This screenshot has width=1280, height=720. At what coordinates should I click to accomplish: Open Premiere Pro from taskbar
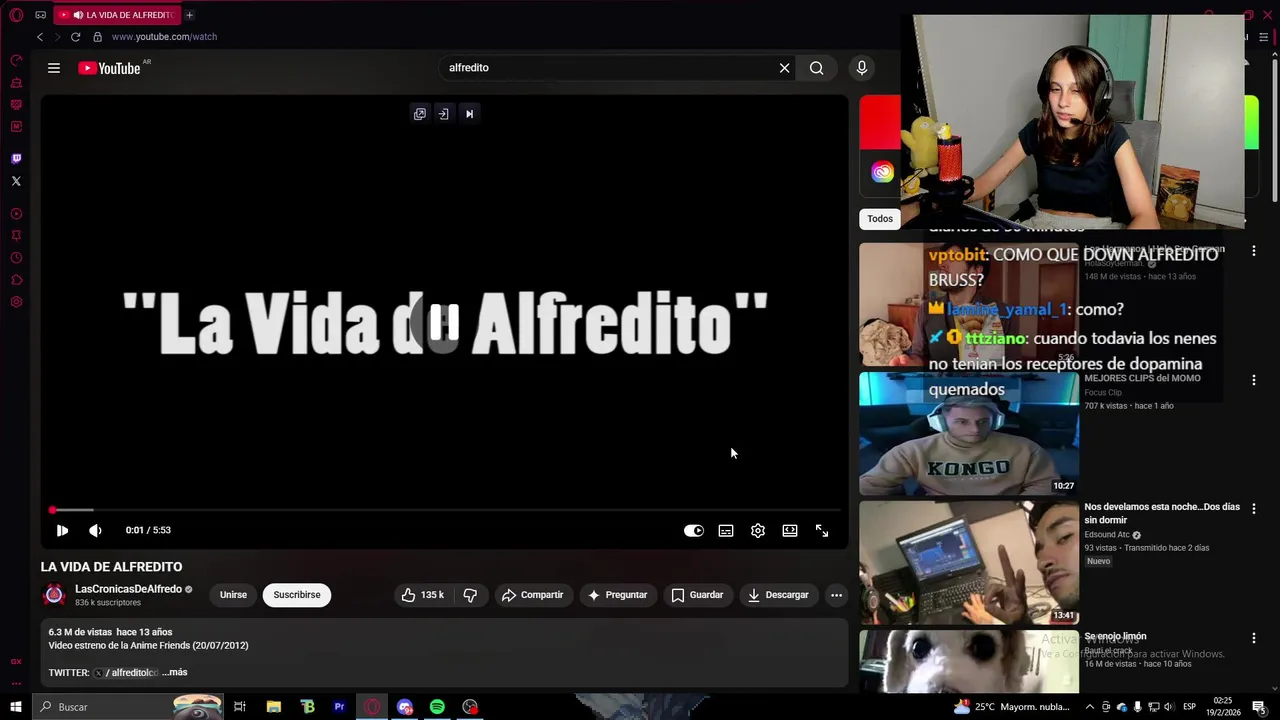(340, 707)
